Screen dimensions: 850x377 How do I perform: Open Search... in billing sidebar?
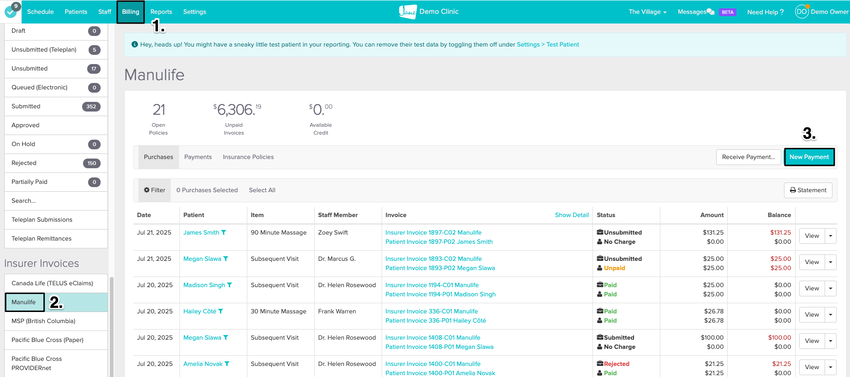[x=56, y=201]
